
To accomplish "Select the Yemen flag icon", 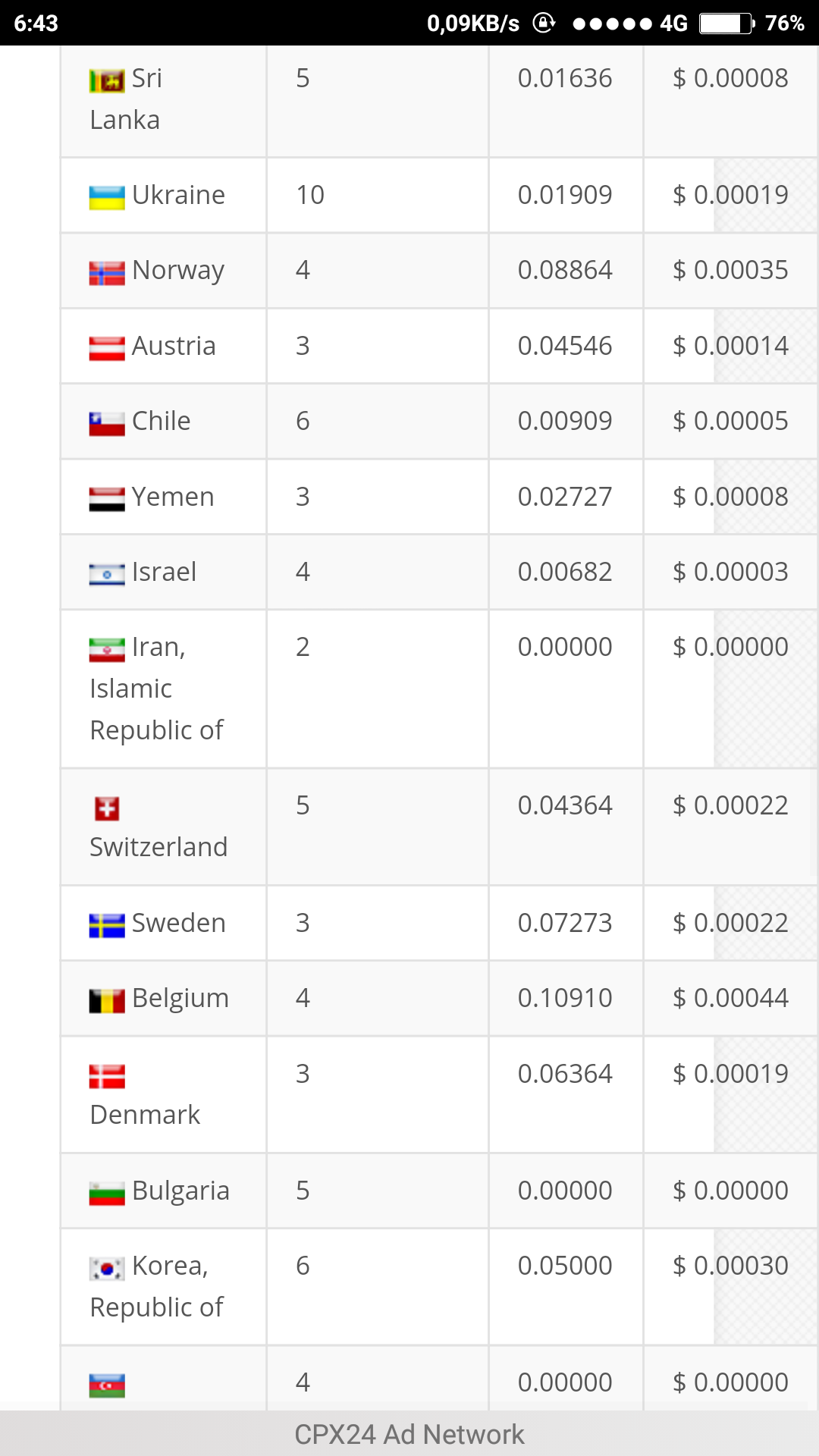I will pyautogui.click(x=107, y=499).
